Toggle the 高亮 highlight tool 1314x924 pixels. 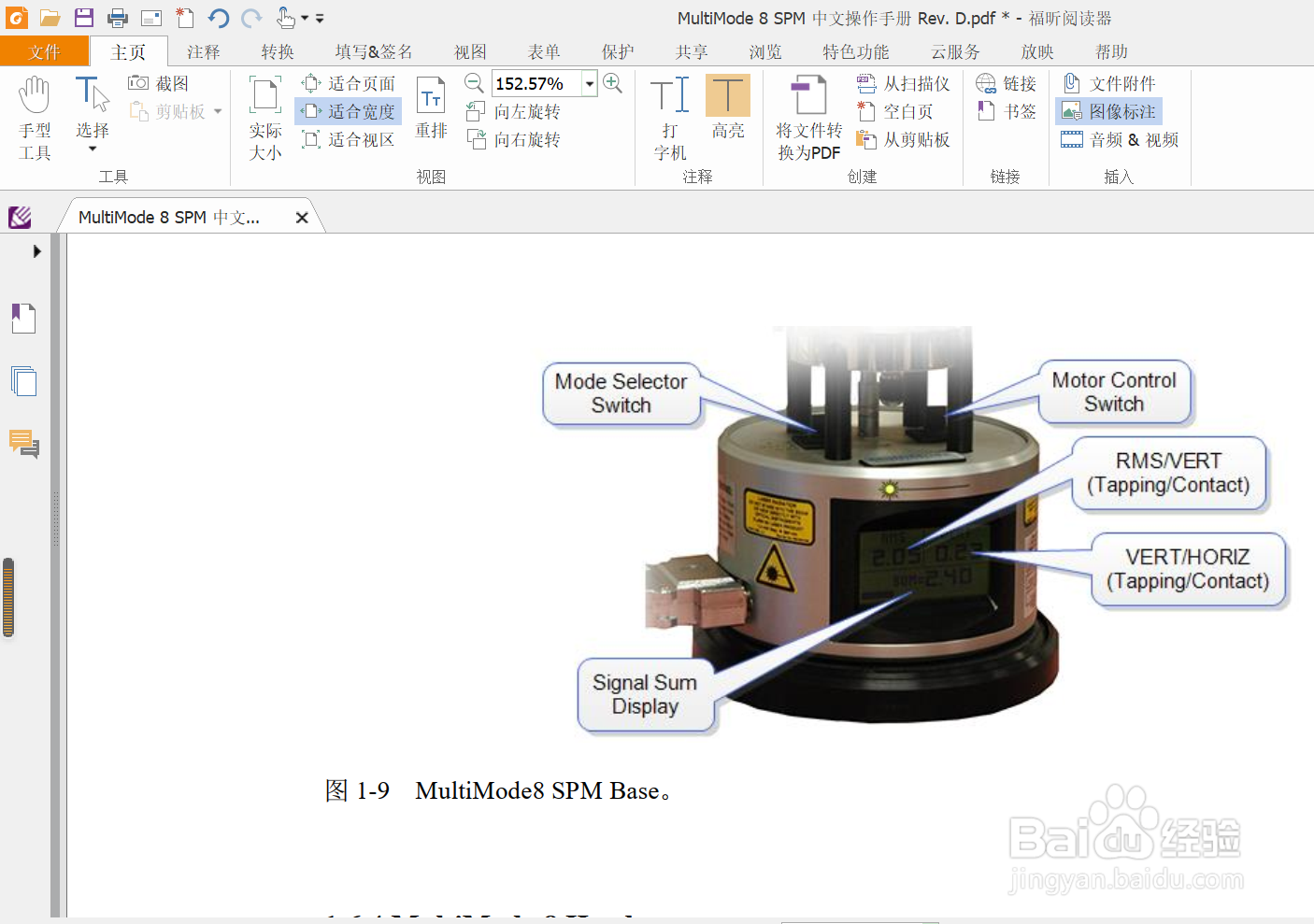[x=728, y=107]
